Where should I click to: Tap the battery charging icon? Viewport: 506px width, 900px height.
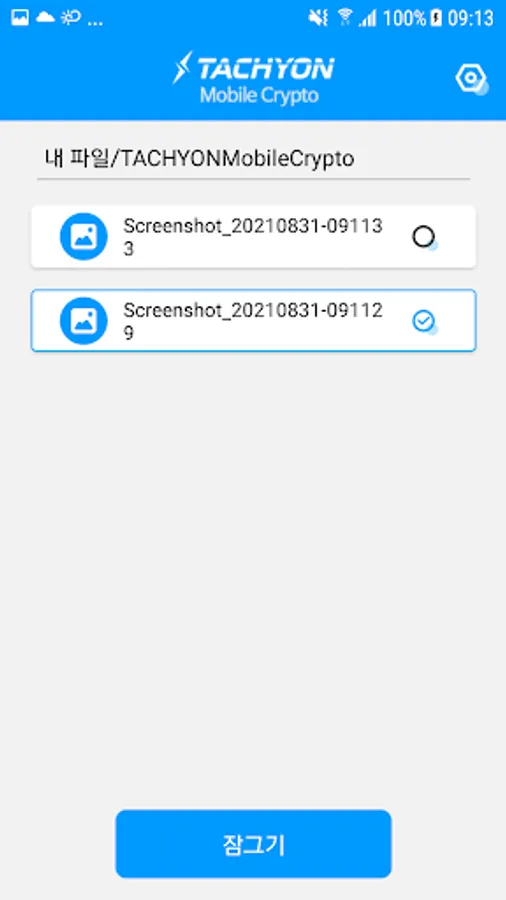point(437,18)
